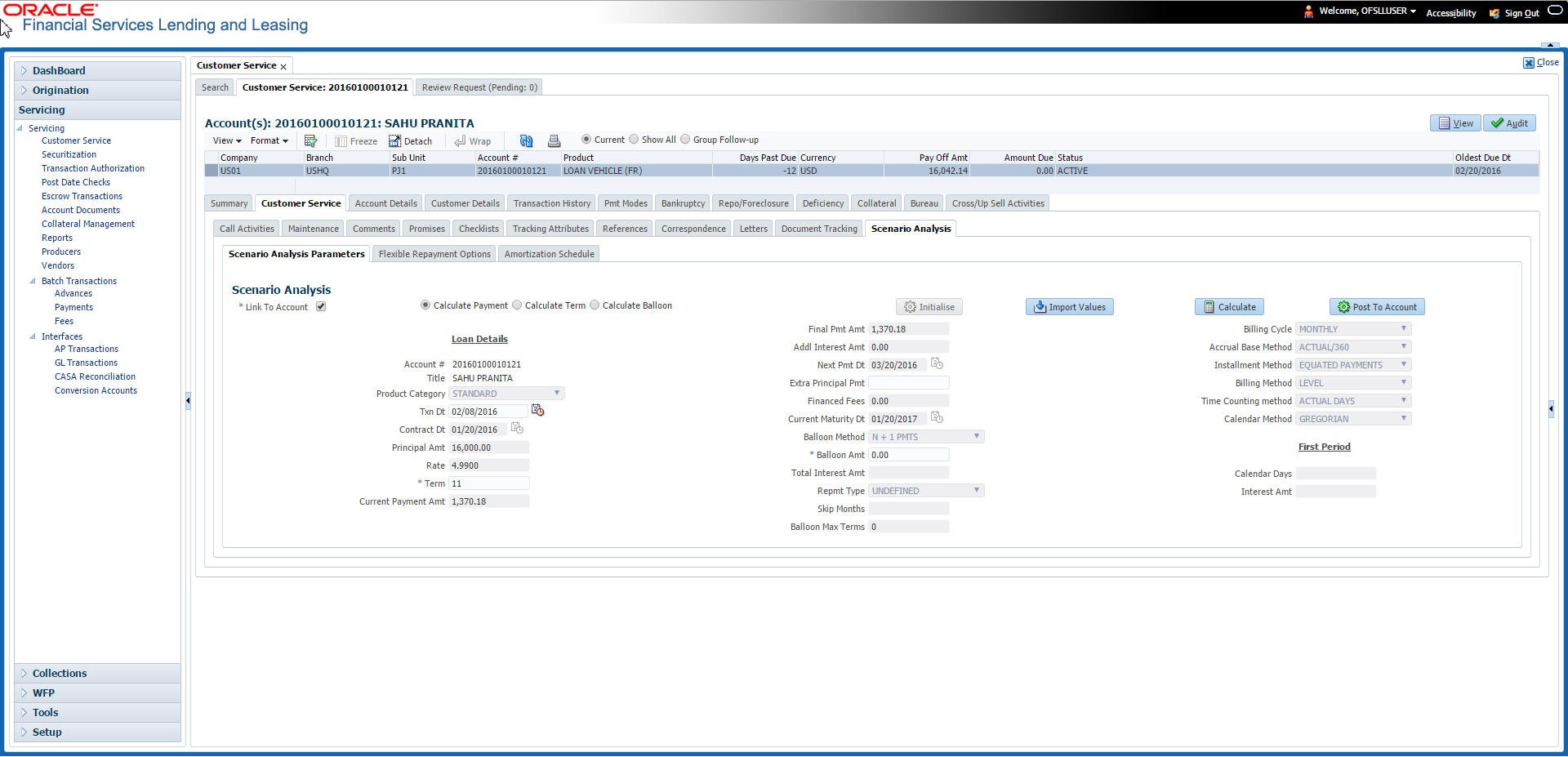Collapse the left navigation panel splitter
1568x757 pixels.
188,400
